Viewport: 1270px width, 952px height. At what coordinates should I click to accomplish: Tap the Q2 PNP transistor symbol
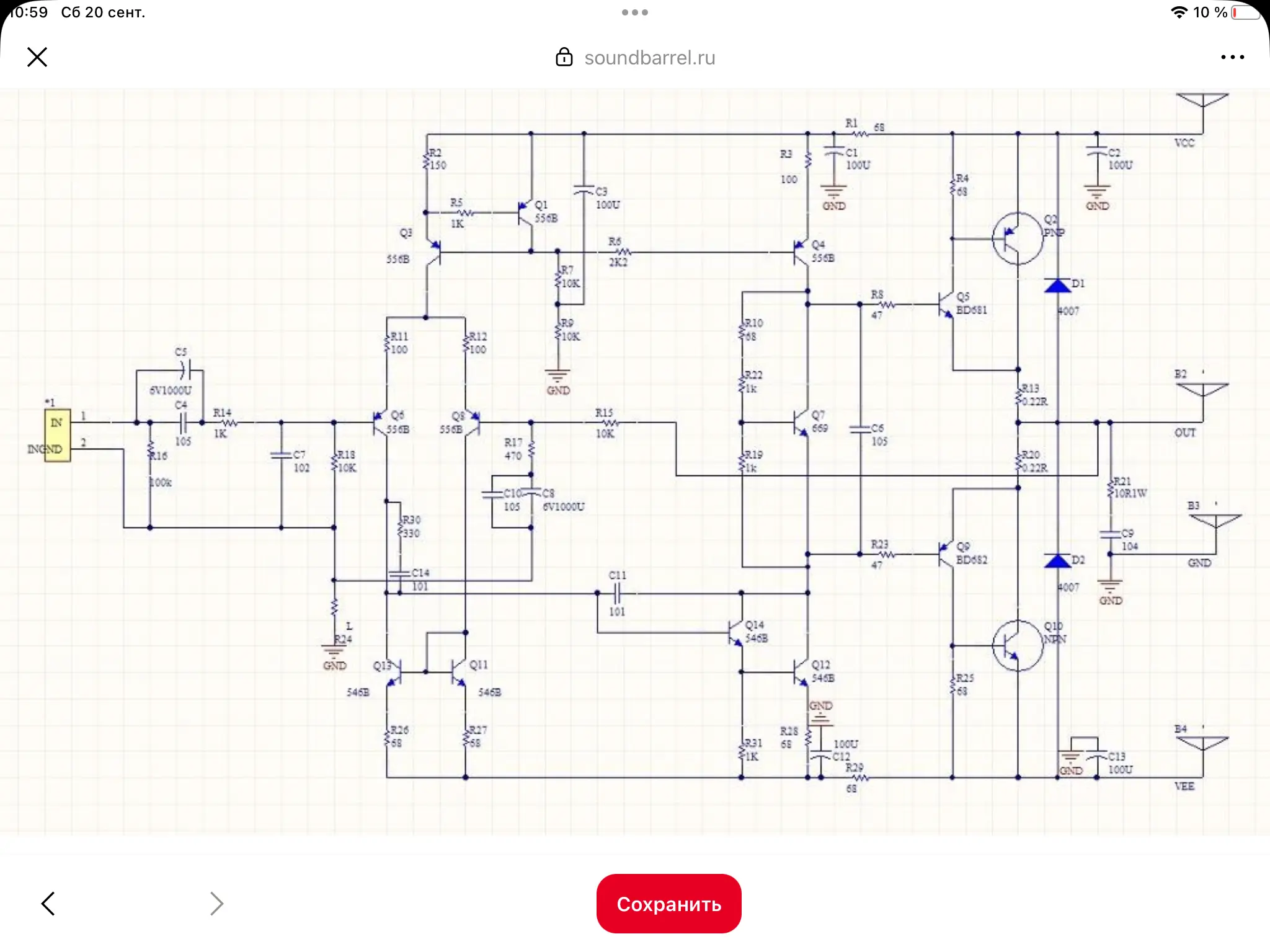pyautogui.click(x=1017, y=239)
